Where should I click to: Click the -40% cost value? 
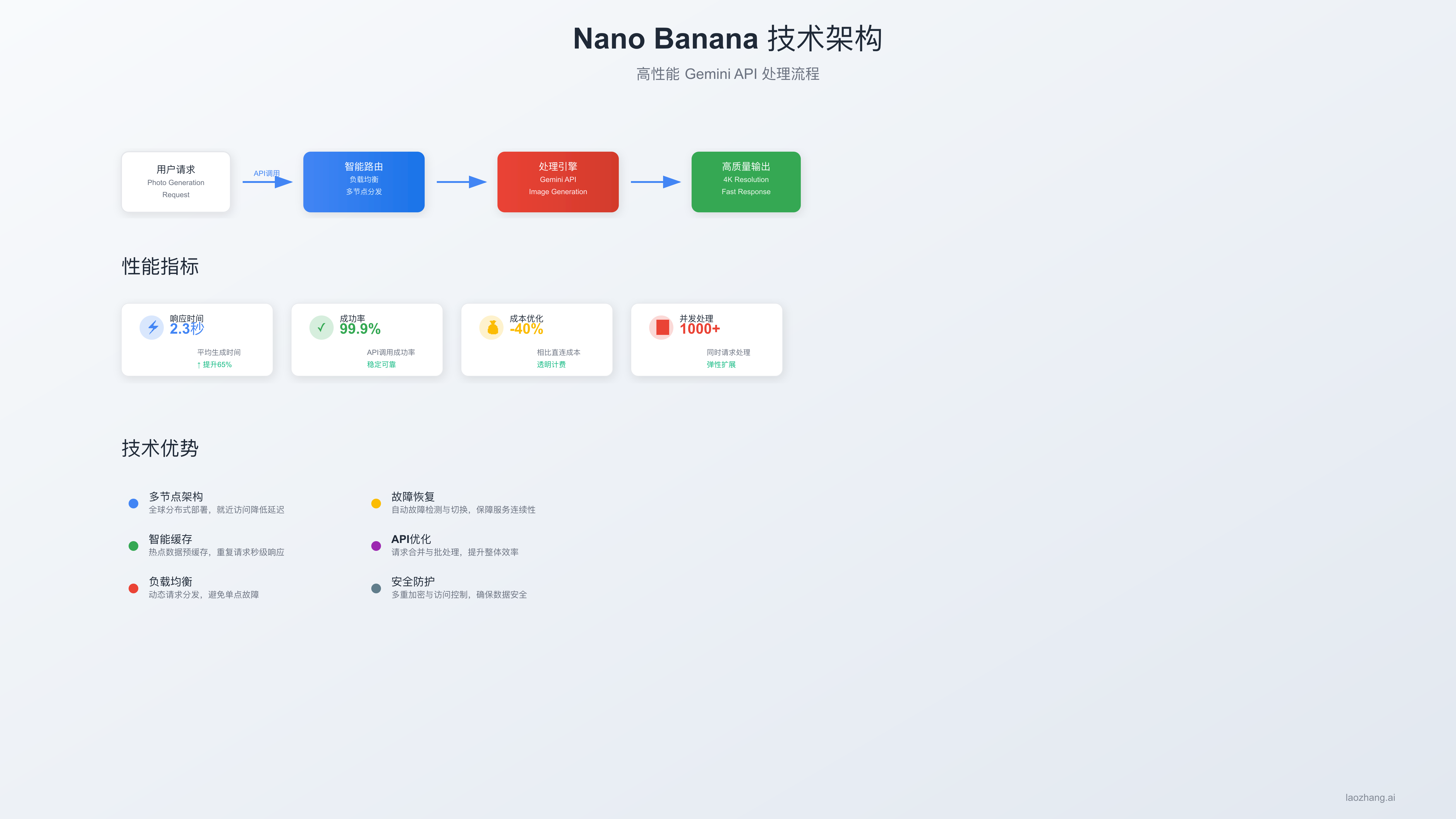click(526, 329)
